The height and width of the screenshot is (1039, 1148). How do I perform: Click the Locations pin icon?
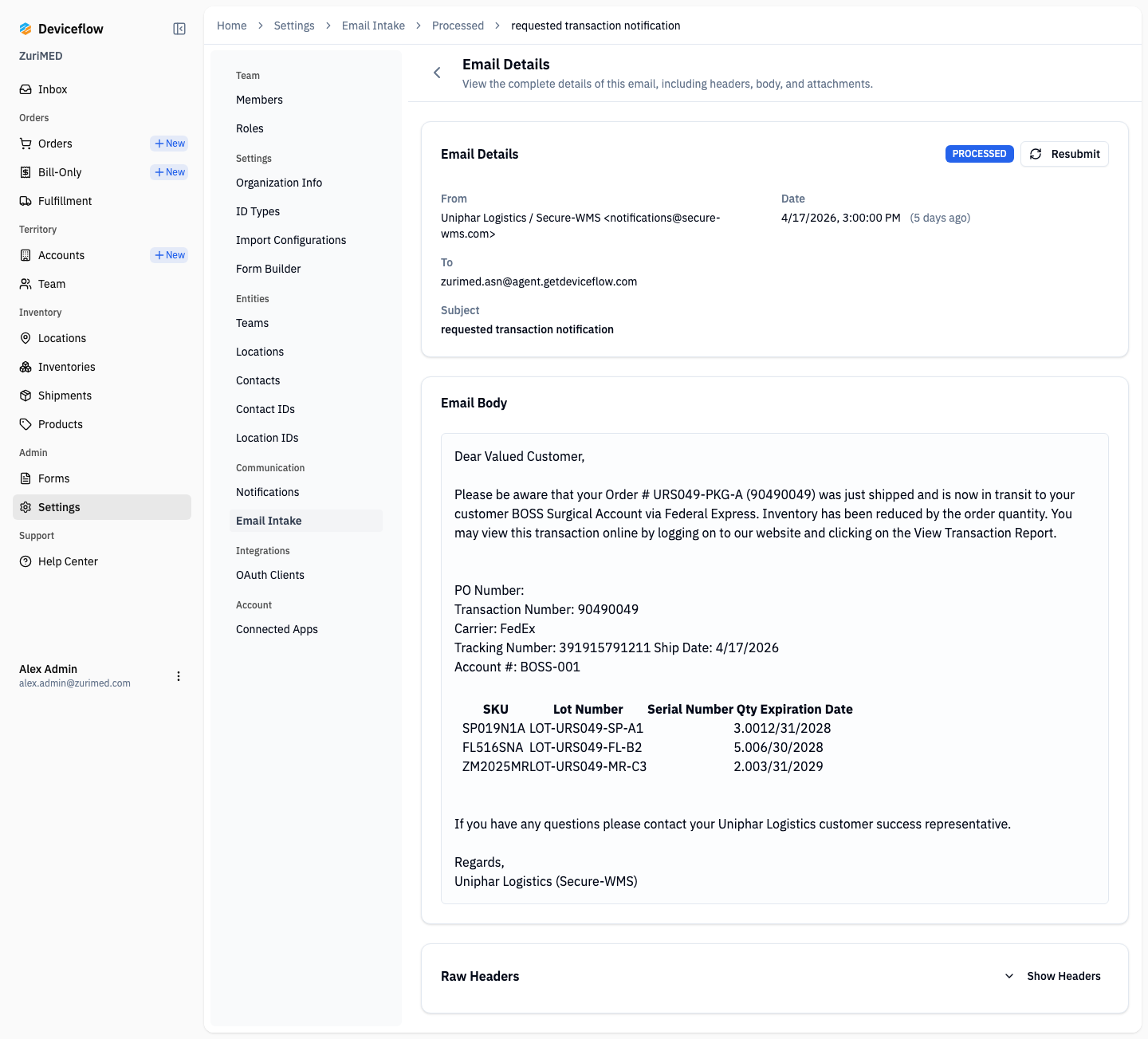[26, 338]
